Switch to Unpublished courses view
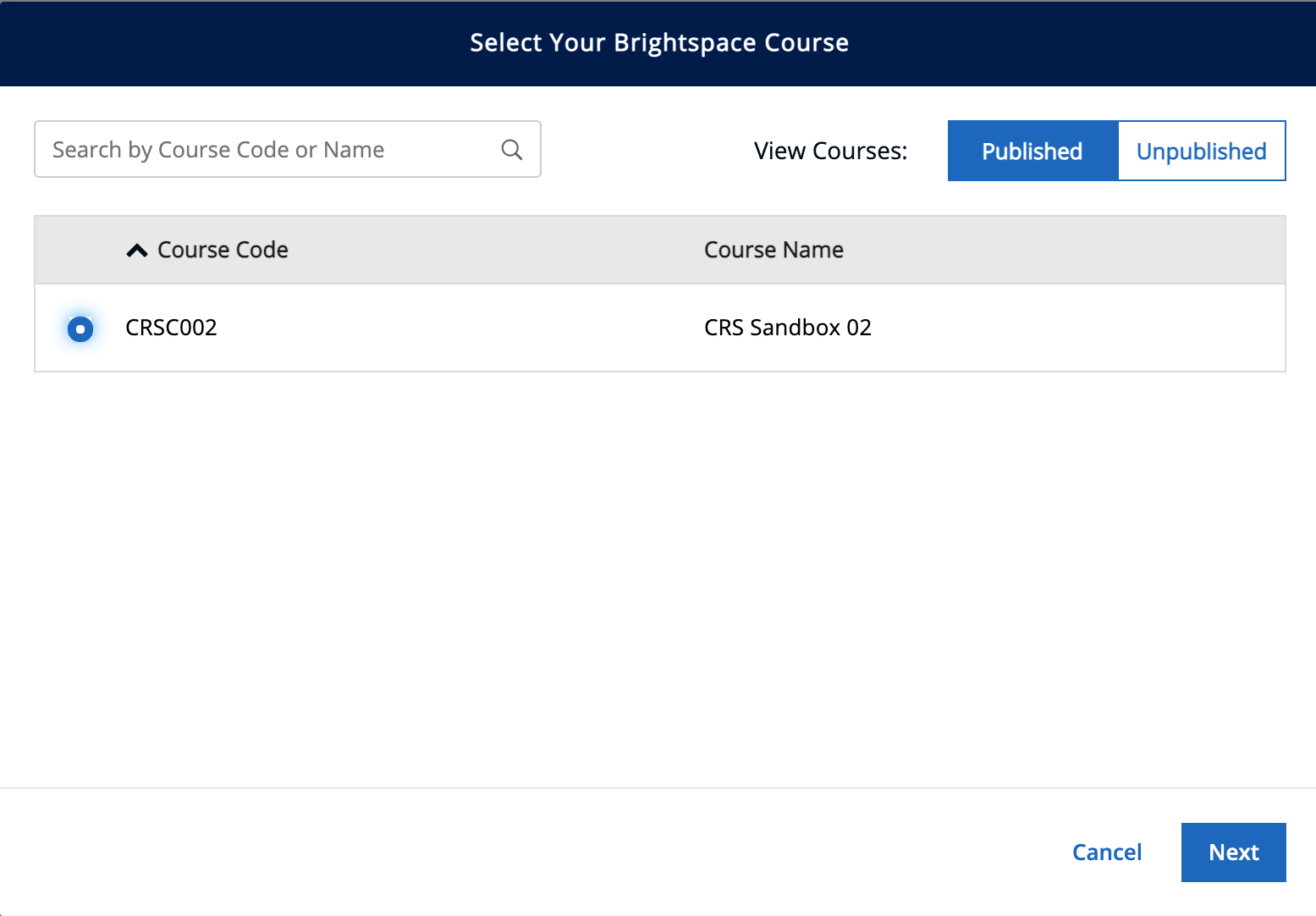 [1201, 151]
